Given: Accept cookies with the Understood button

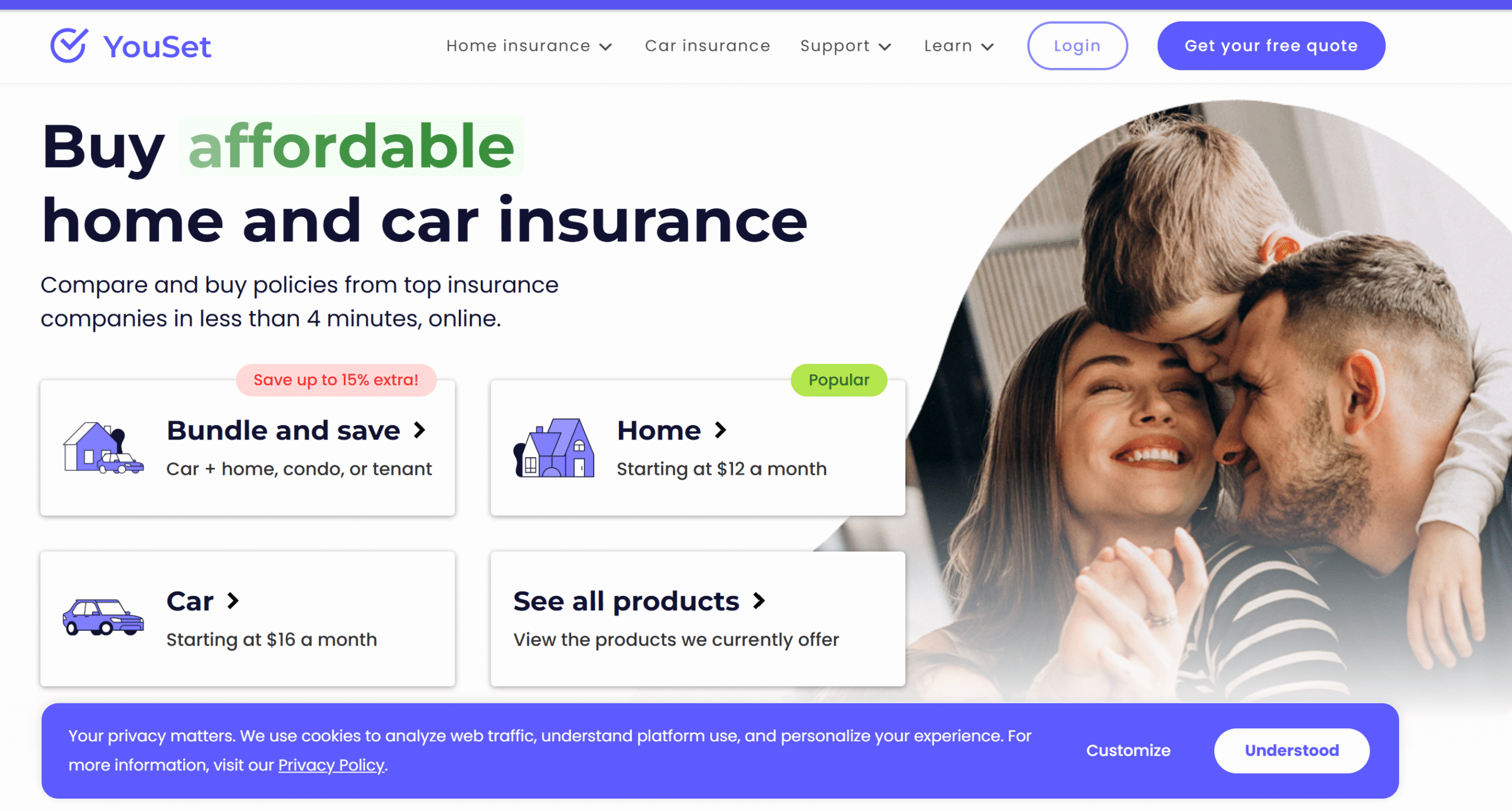Looking at the screenshot, I should 1292,750.
